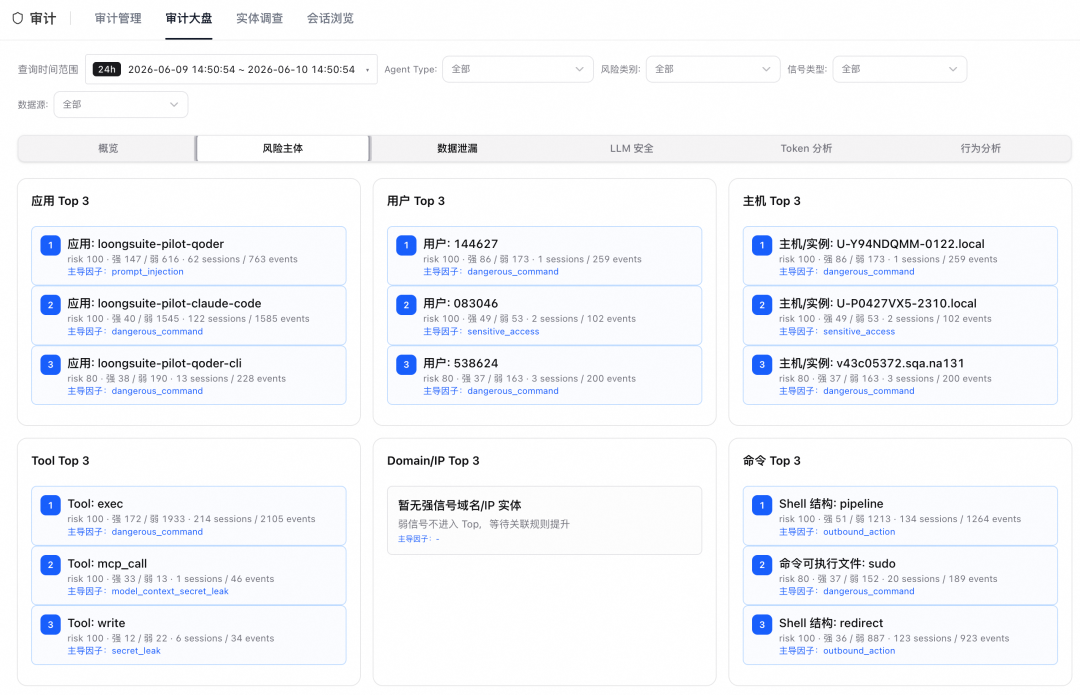Viewport: 1080px width, 695px height.
Task: Click the 暂无强信号域名/IP 实体 card
Action: [544, 521]
